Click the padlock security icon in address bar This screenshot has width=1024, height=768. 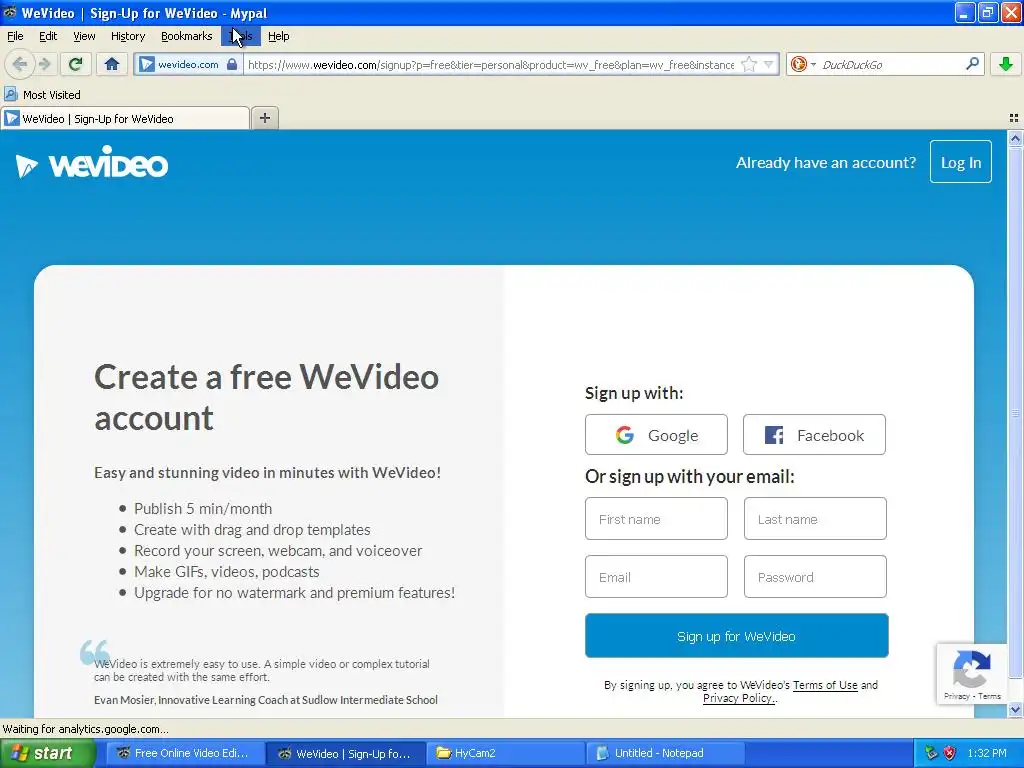(x=232, y=65)
